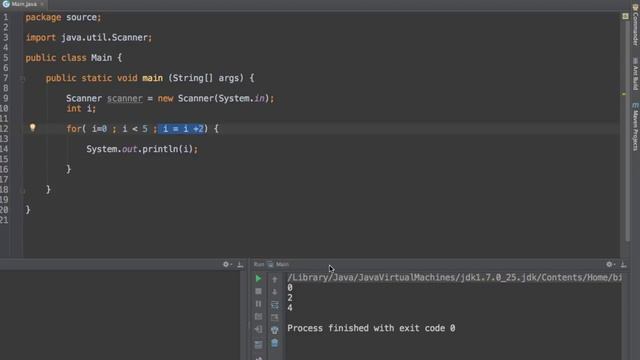
Task: Open Run panel settings gear menu
Action: [609, 264]
